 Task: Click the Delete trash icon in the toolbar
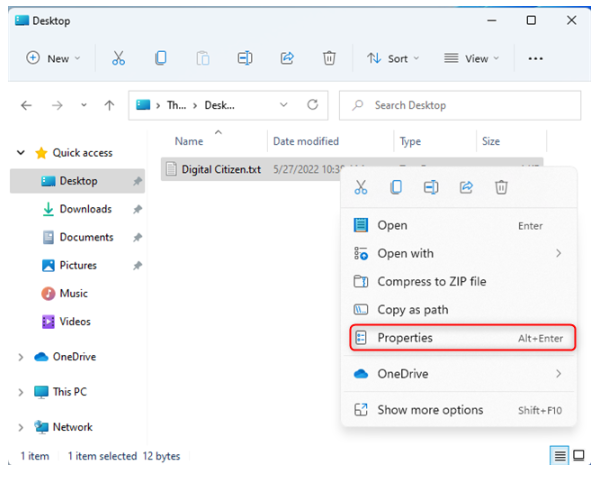(329, 58)
